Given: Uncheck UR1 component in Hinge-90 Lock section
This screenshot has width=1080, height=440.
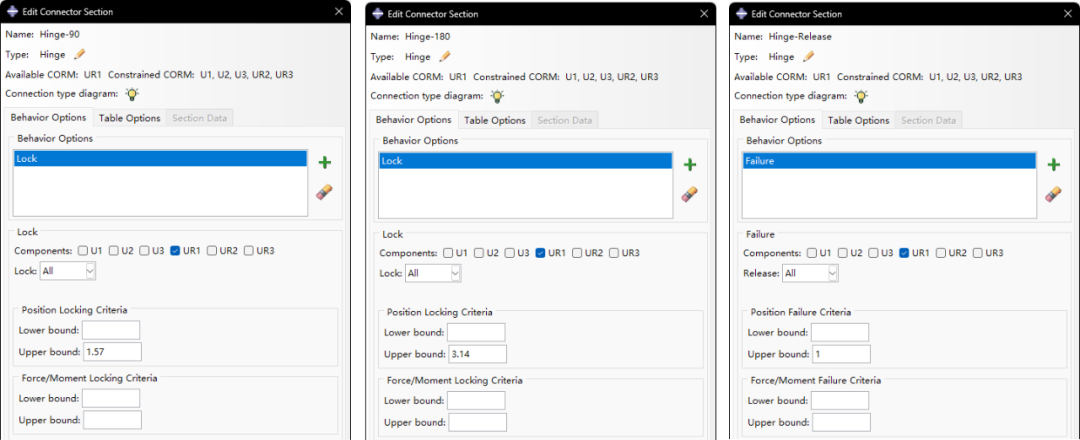Looking at the screenshot, I should (x=176, y=250).
